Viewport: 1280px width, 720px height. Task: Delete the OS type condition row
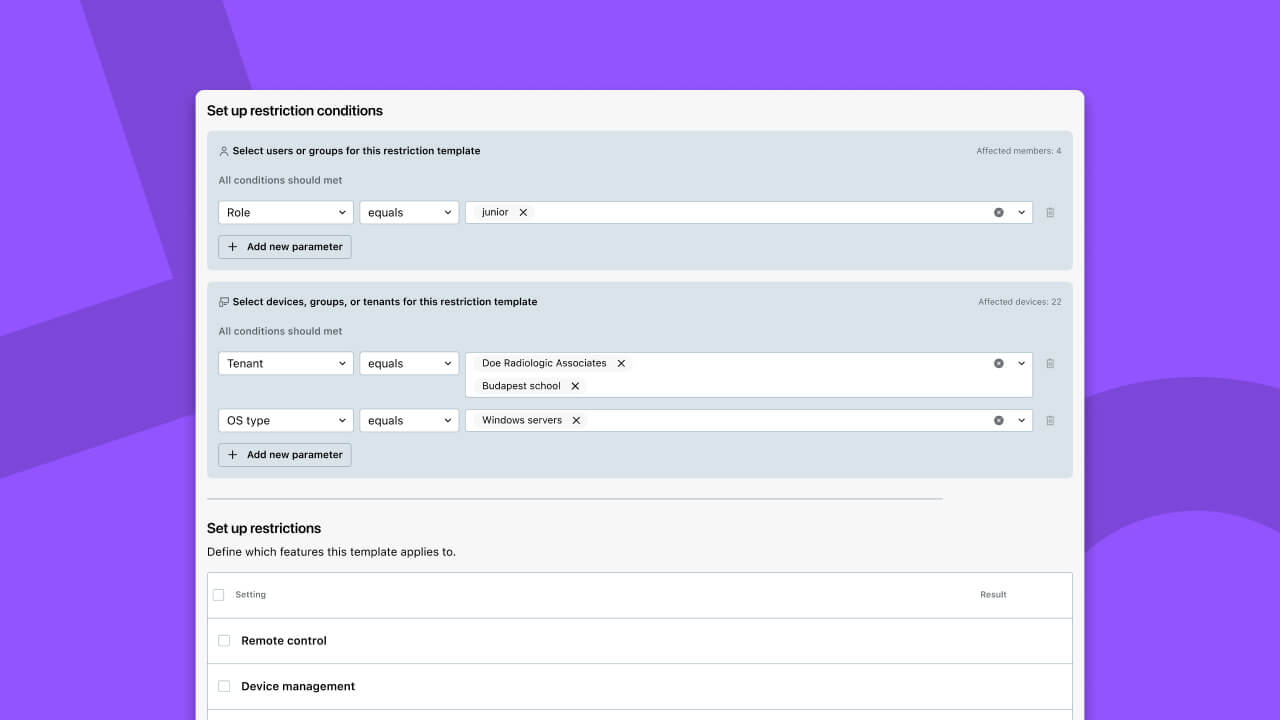(1050, 420)
